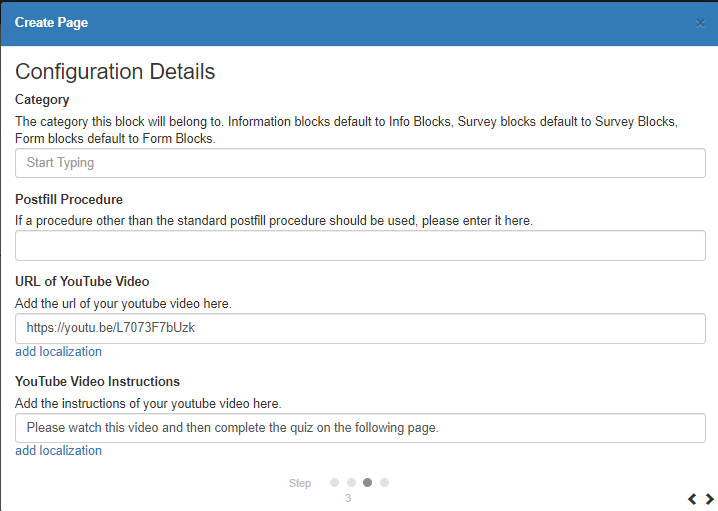Click into the Postfill Procedure input
The image size is (718, 511).
pyautogui.click(x=360, y=246)
